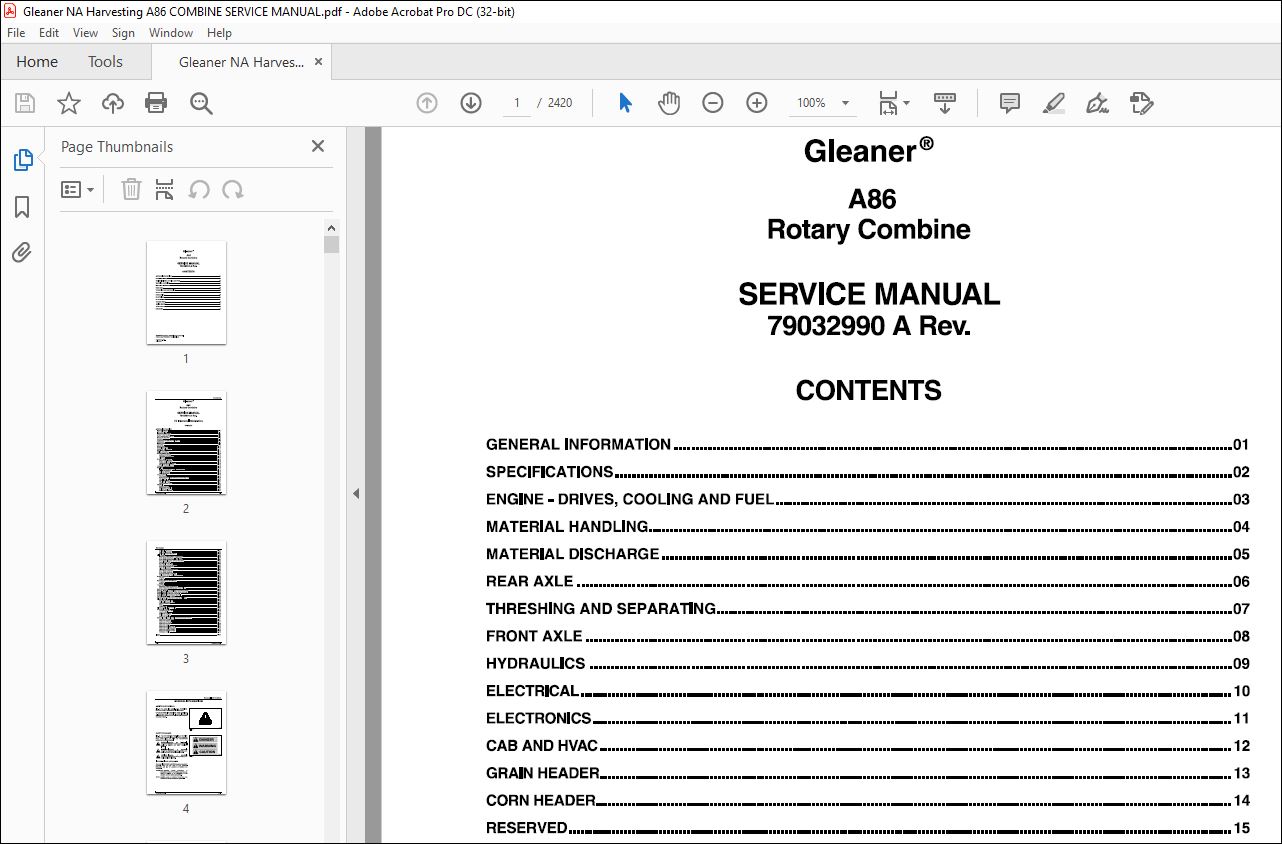Open the Help menu
Viewport: 1282px width, 844px height.
[219, 33]
